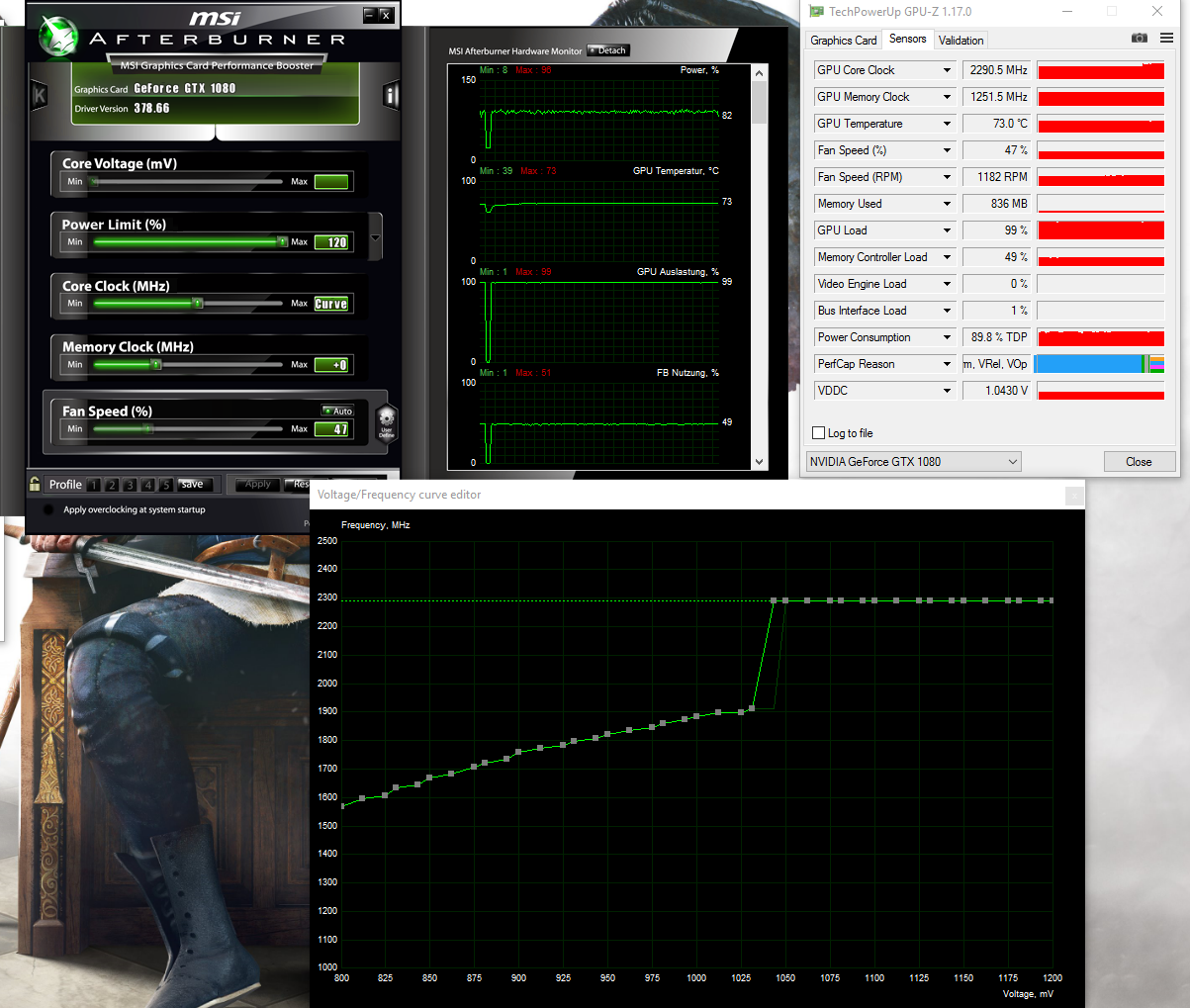The width and height of the screenshot is (1190, 1008).
Task: Open the Afterburner information i button
Action: point(391,95)
